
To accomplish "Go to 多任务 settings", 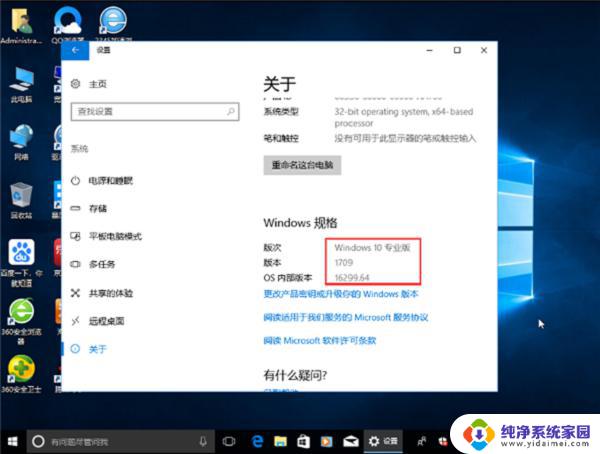I will point(102,264).
